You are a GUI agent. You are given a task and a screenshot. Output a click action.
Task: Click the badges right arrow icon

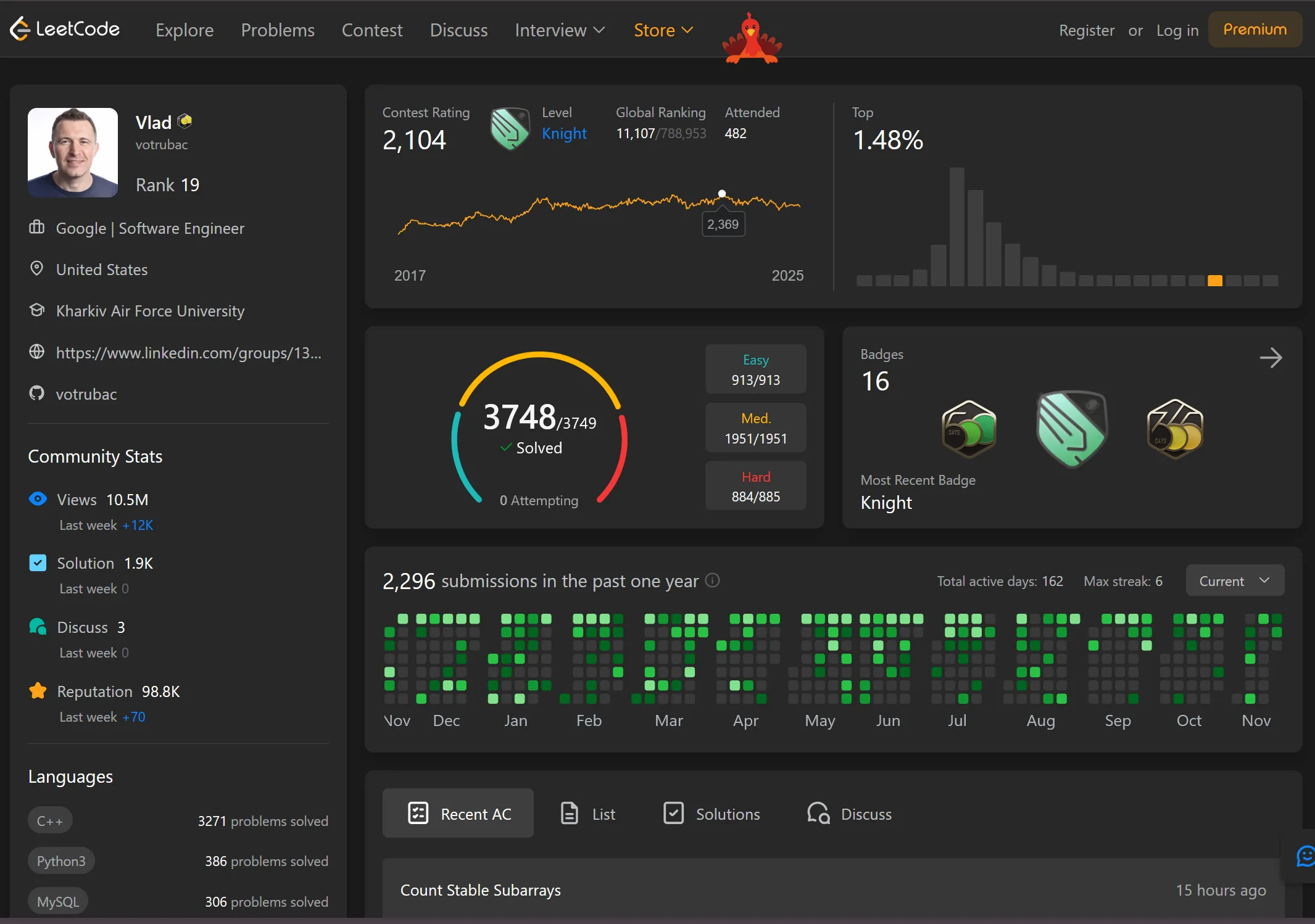[1271, 358]
